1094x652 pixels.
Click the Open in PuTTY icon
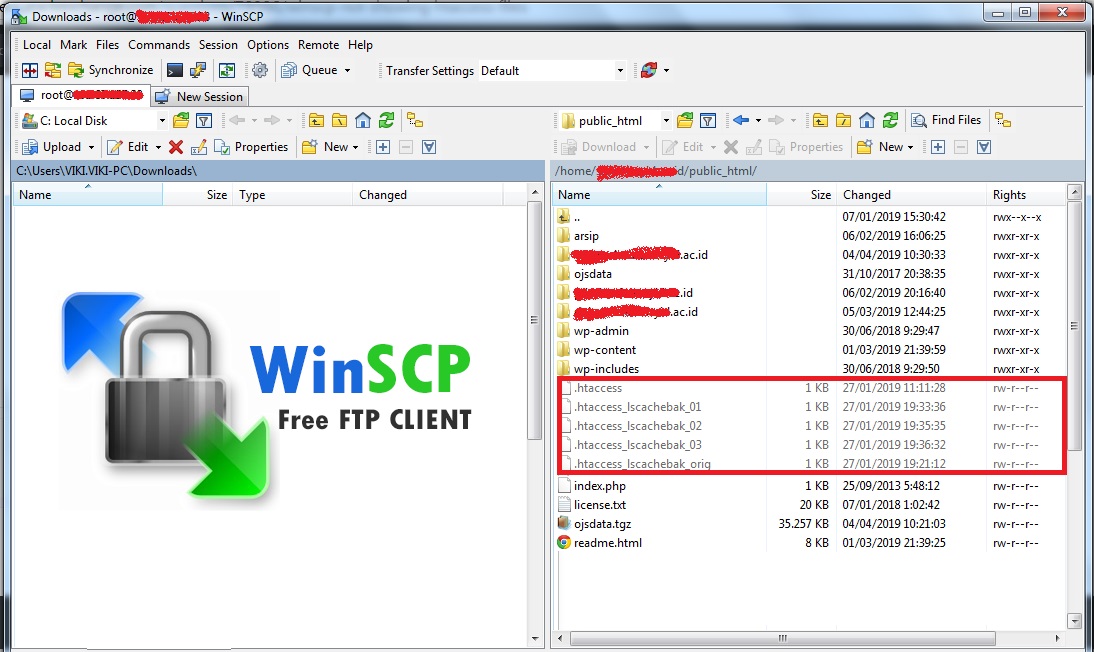(x=198, y=70)
